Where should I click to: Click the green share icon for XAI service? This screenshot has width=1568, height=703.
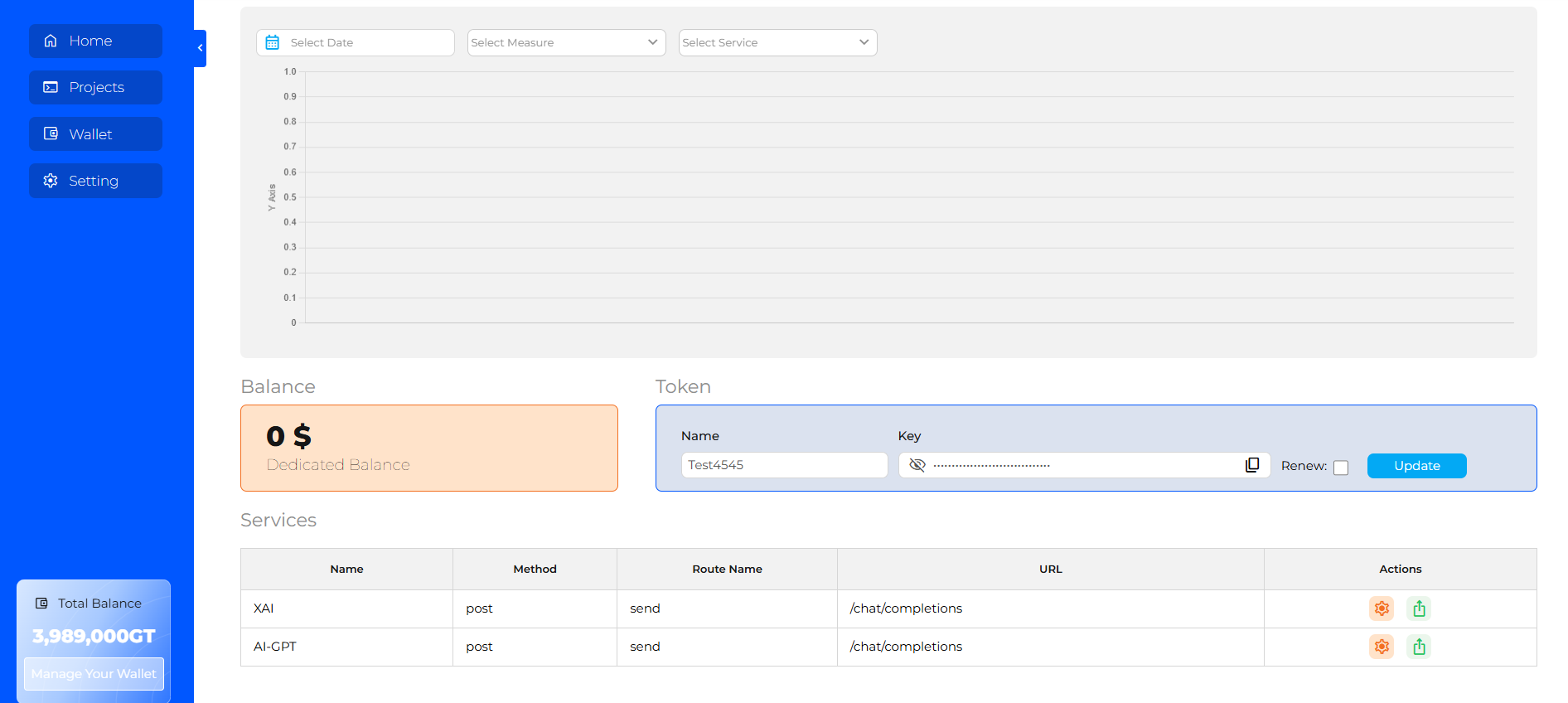[1419, 608]
